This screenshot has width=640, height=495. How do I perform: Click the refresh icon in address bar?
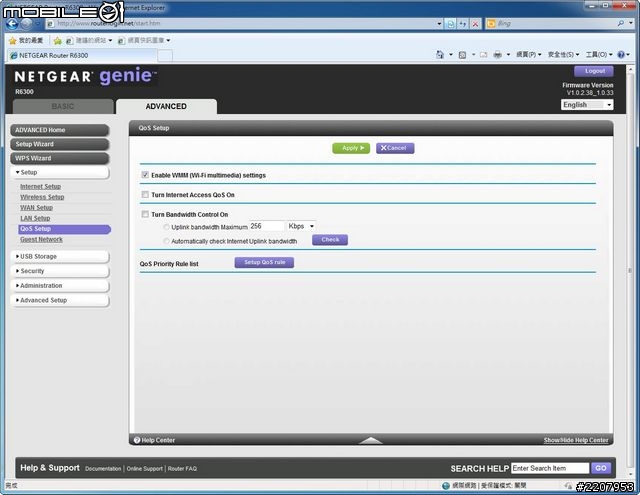click(x=463, y=24)
